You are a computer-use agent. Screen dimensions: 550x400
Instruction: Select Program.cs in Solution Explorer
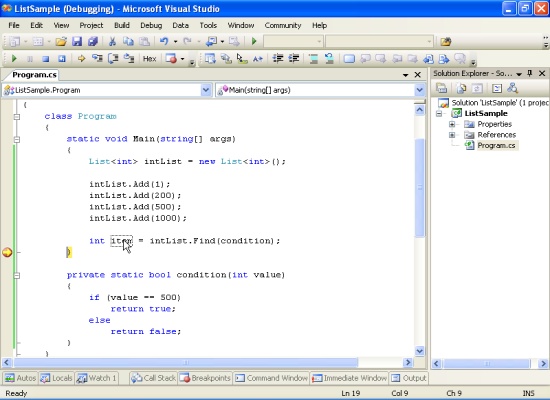[496, 145]
